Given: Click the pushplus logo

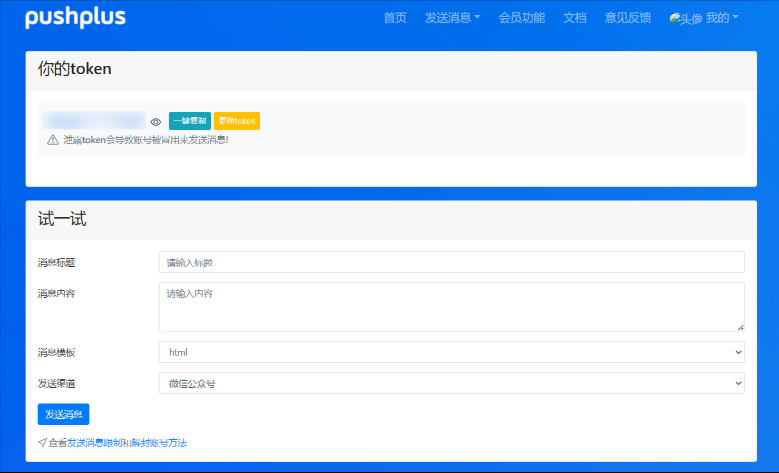Looking at the screenshot, I should point(75,18).
